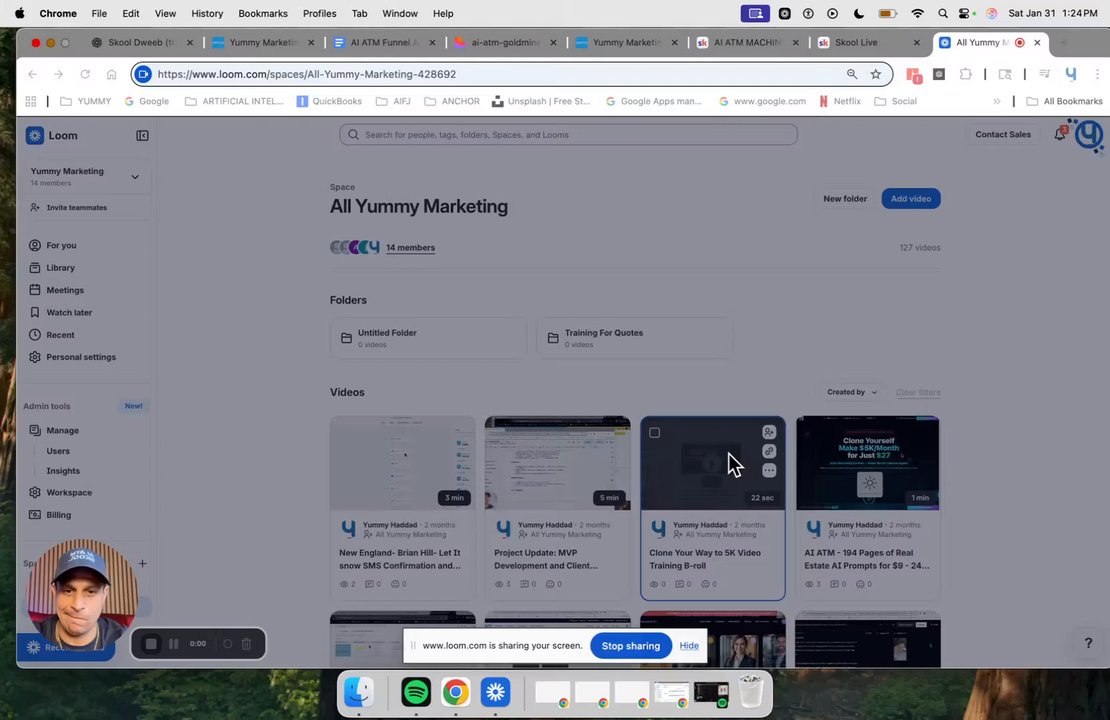
Task: Click the address bar zoom magnifier icon
Action: (852, 74)
